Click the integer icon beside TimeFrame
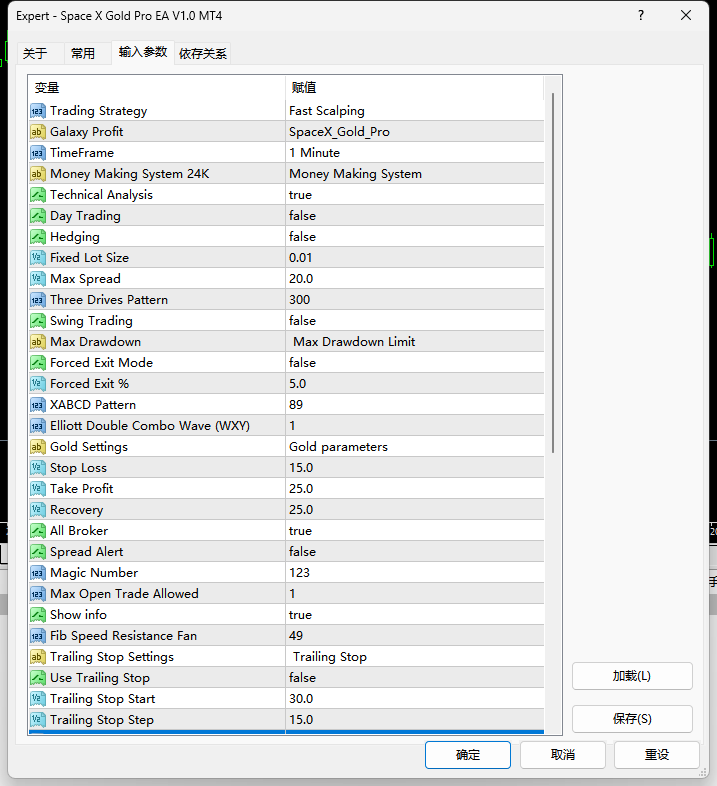 click(38, 153)
